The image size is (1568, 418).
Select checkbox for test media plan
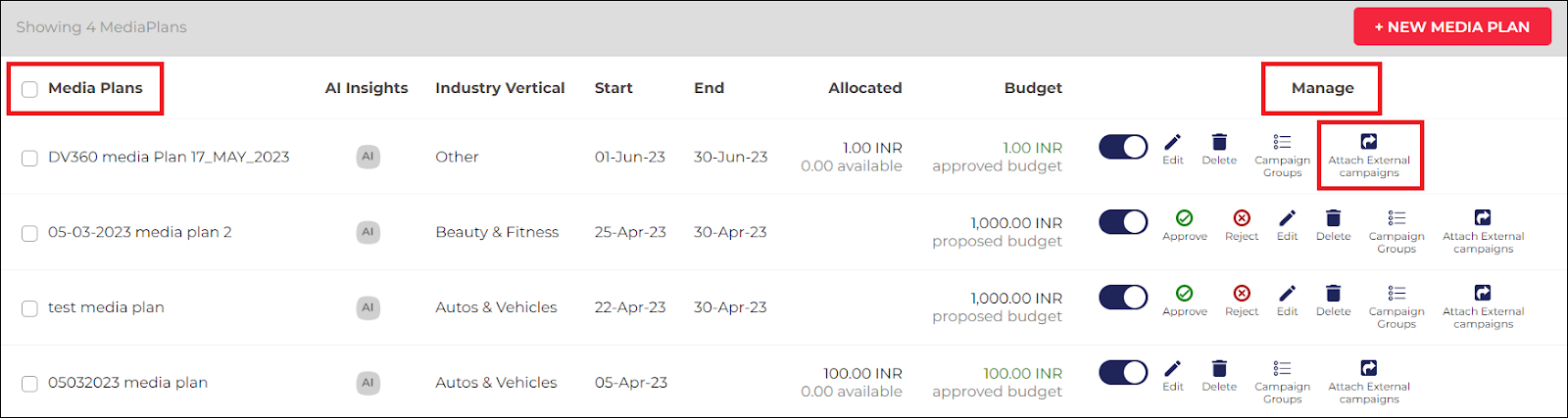tap(29, 308)
